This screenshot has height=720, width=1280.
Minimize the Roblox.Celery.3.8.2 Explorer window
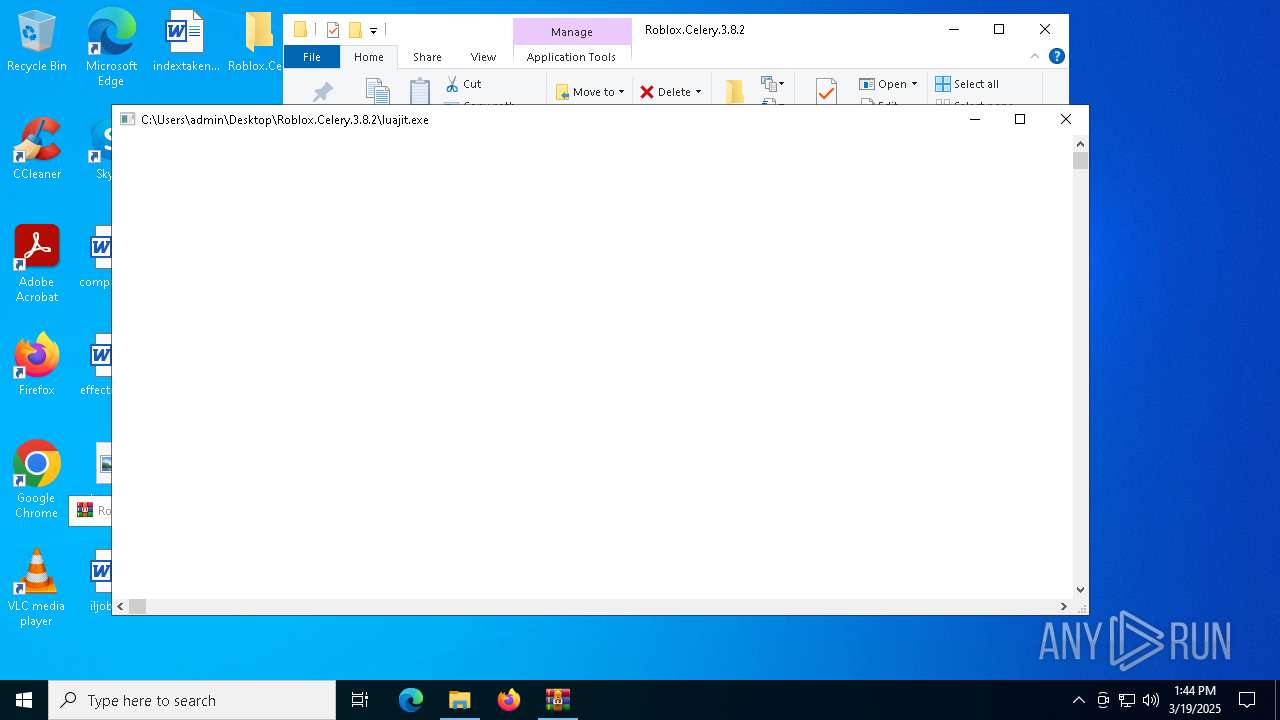point(953,29)
